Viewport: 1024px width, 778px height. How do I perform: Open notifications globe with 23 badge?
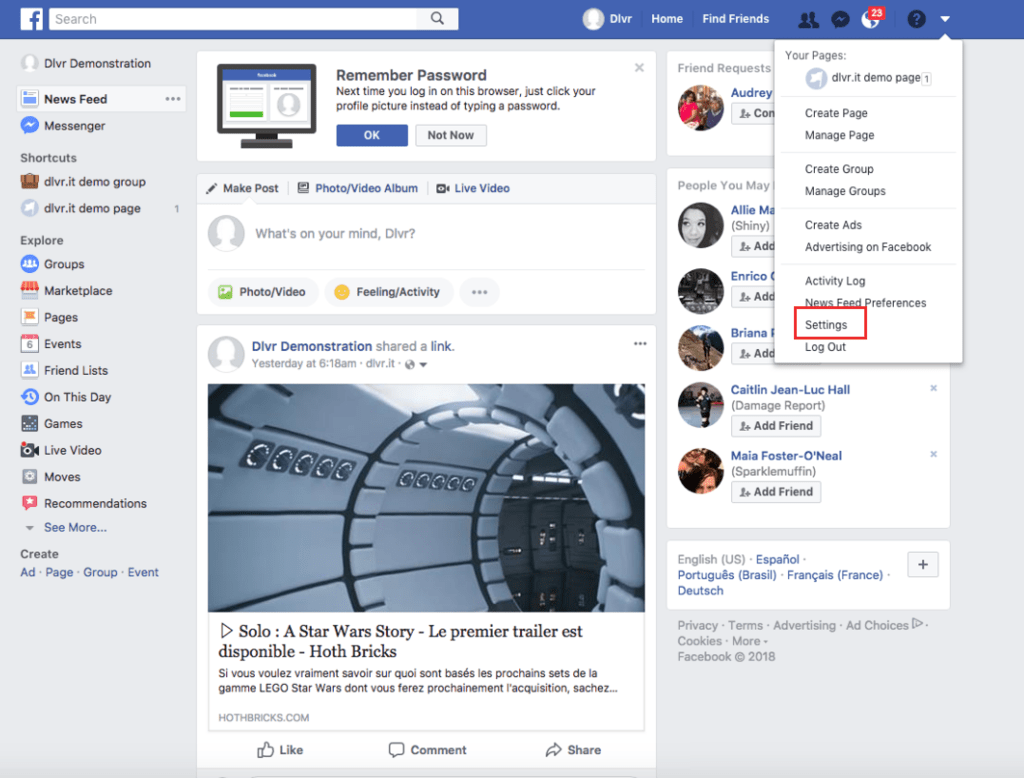[x=872, y=19]
